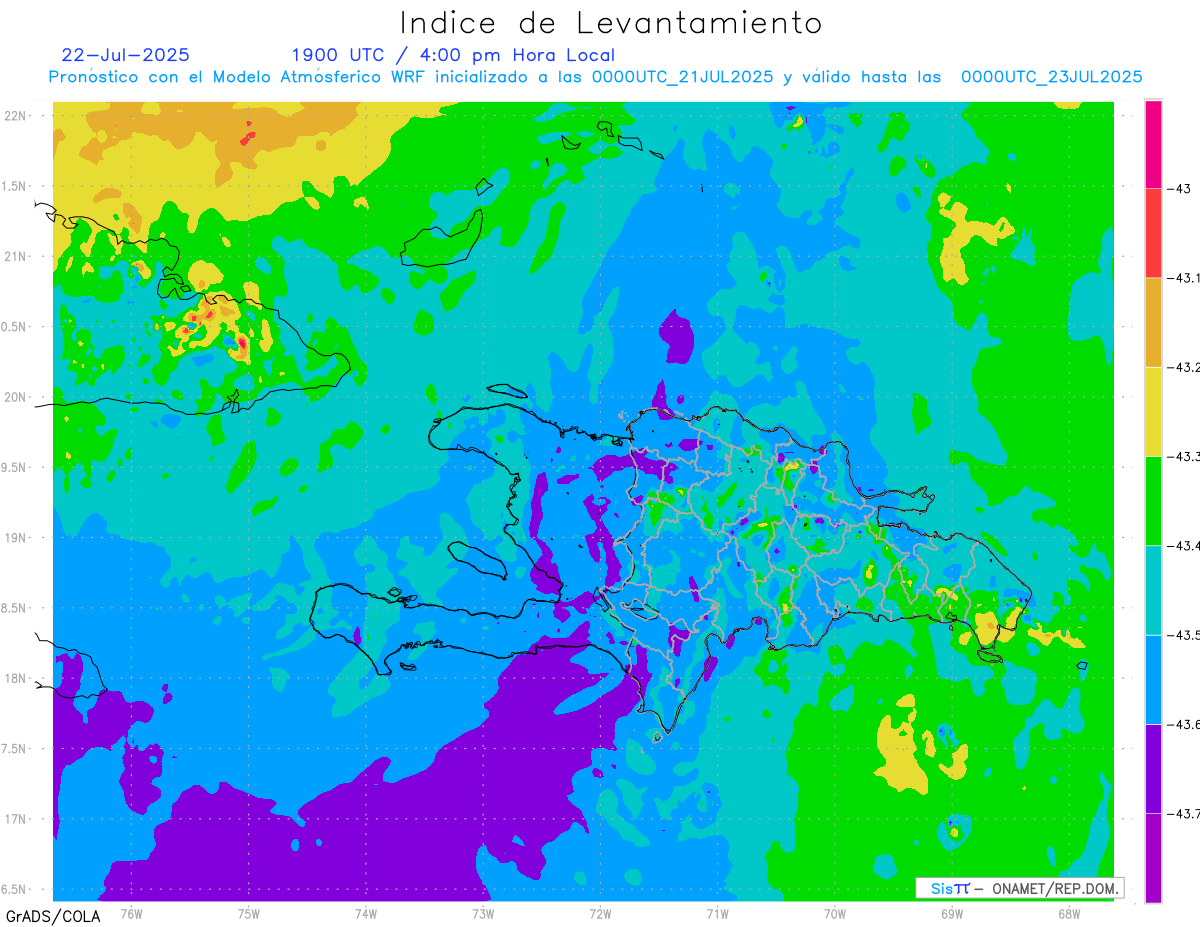
Task: Click the '20N' latitude axis label
Action: coord(15,397)
